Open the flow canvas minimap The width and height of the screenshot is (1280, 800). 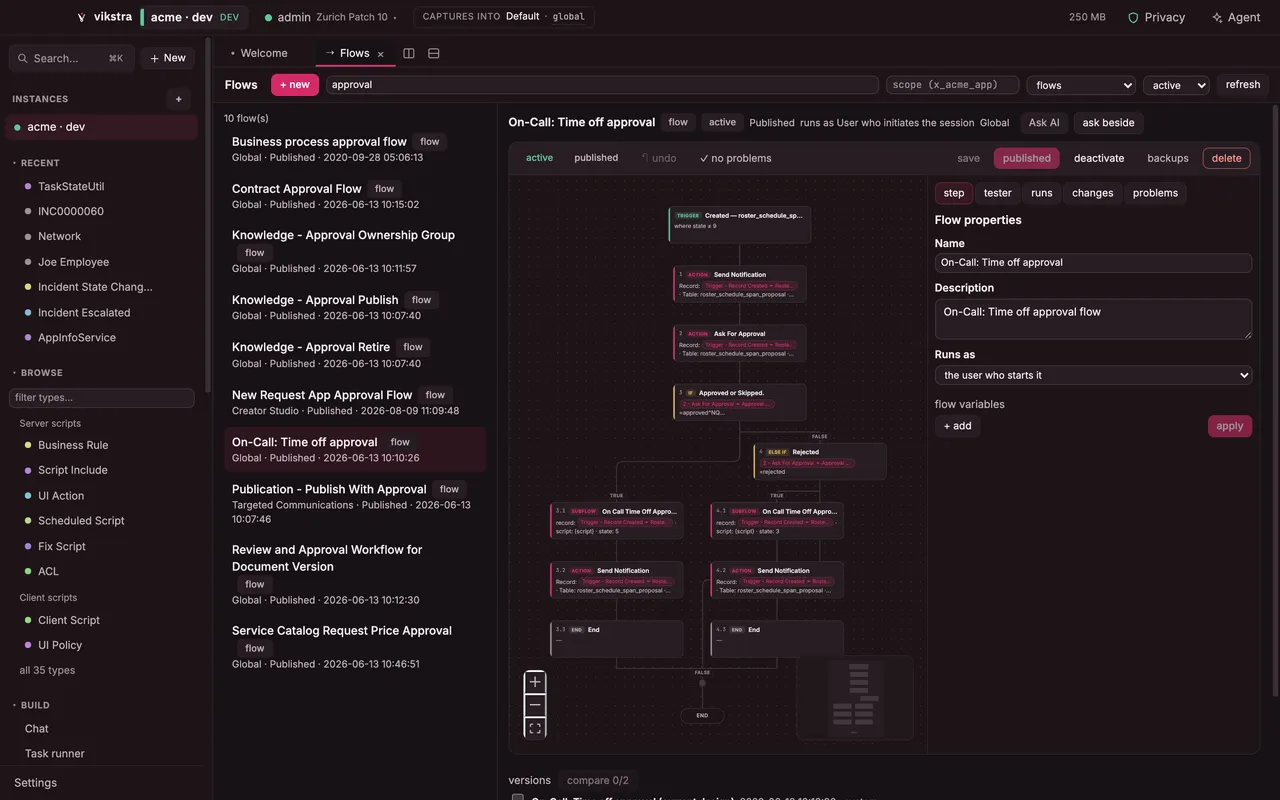(x=854, y=697)
